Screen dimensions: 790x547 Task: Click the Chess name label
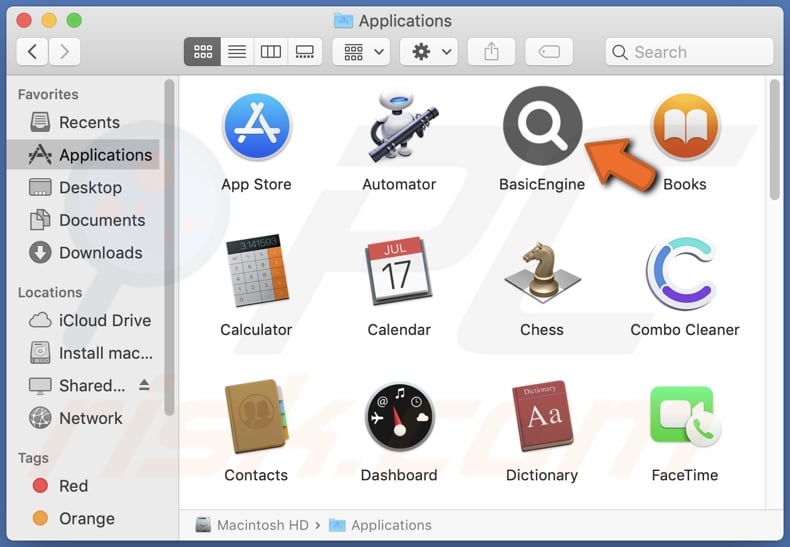[x=542, y=330]
